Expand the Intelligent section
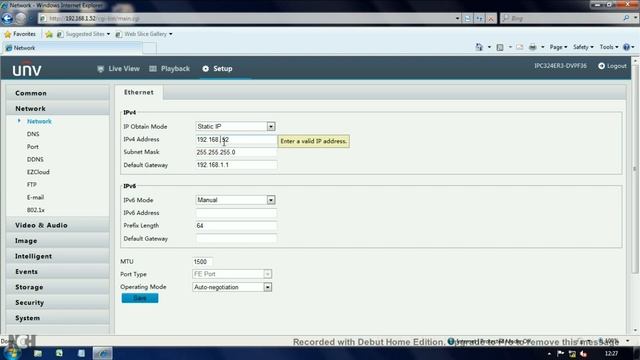640x360 pixels. coord(58,256)
